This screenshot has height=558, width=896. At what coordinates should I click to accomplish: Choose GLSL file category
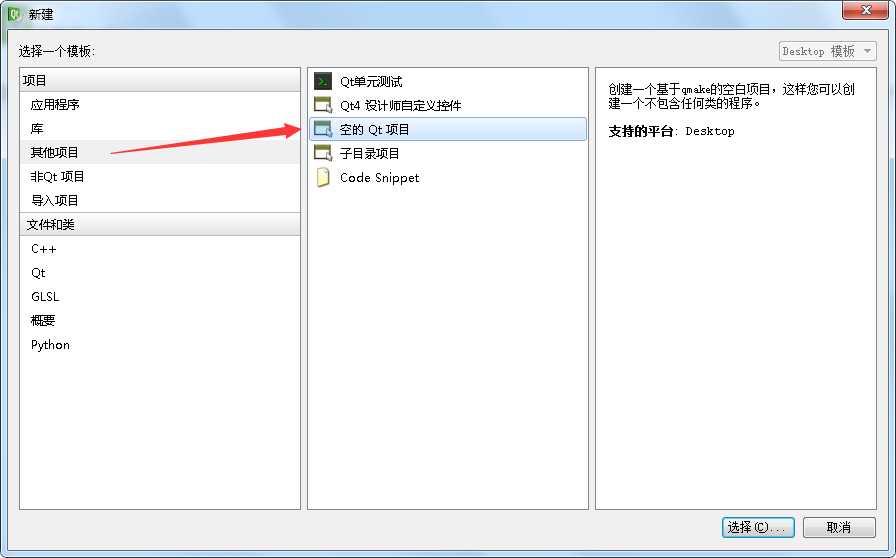[x=159, y=297]
